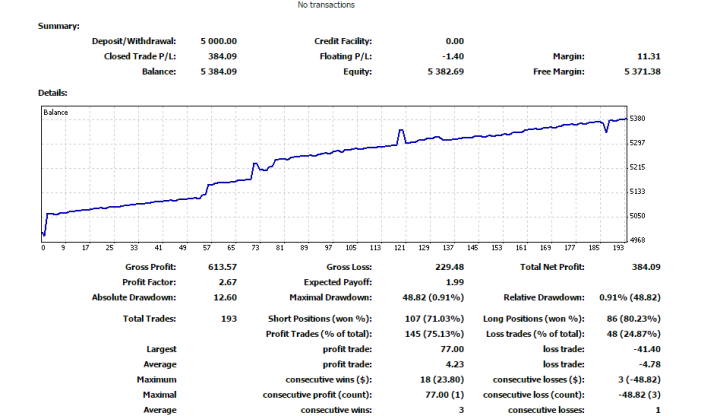Click the 193 x-axis tick label
Screen dimensions: 720x416
tap(619, 248)
